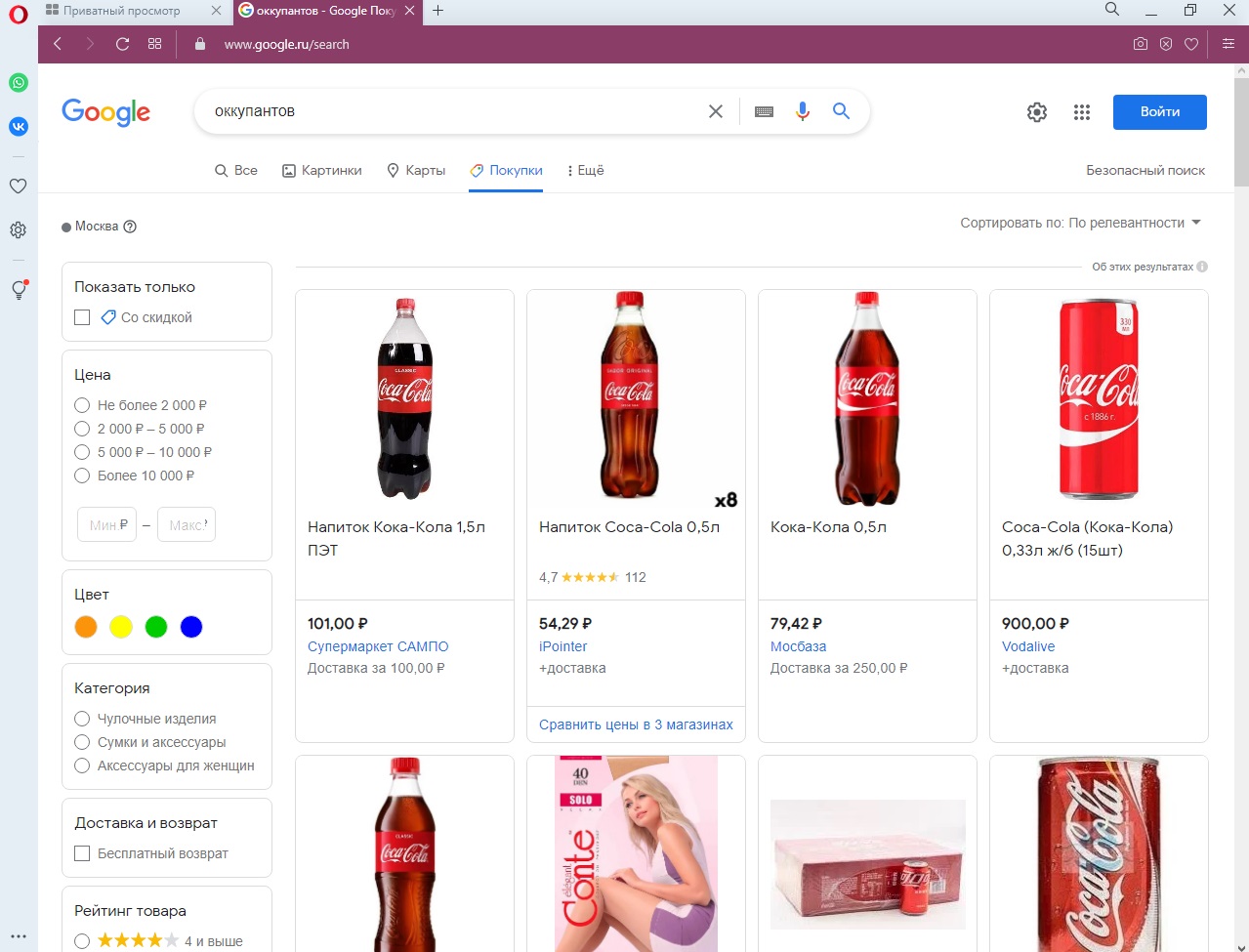The image size is (1249, 952).
Task: Open Google on-screen keyboard
Action: [764, 111]
